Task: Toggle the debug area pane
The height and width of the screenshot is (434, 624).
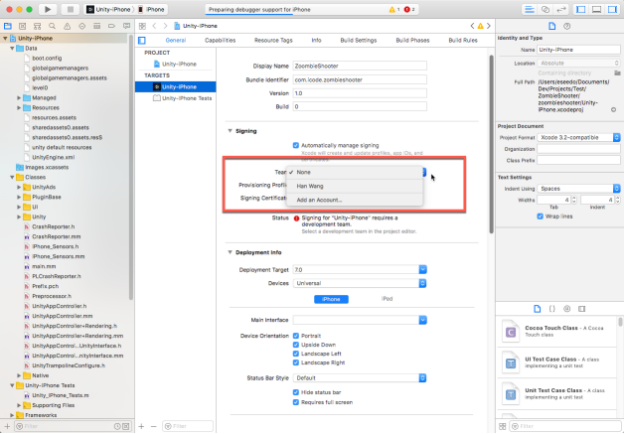Action: point(596,10)
